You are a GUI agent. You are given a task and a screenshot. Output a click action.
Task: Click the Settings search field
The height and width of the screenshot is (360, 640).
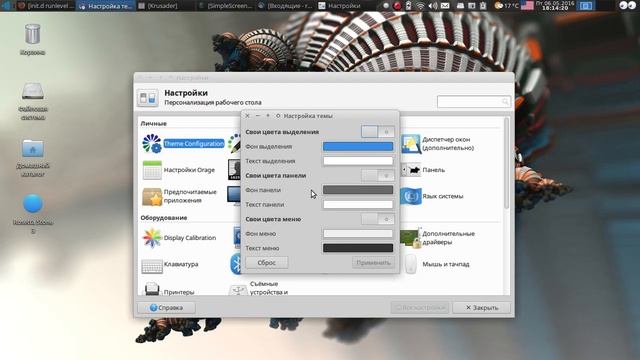[473, 101]
